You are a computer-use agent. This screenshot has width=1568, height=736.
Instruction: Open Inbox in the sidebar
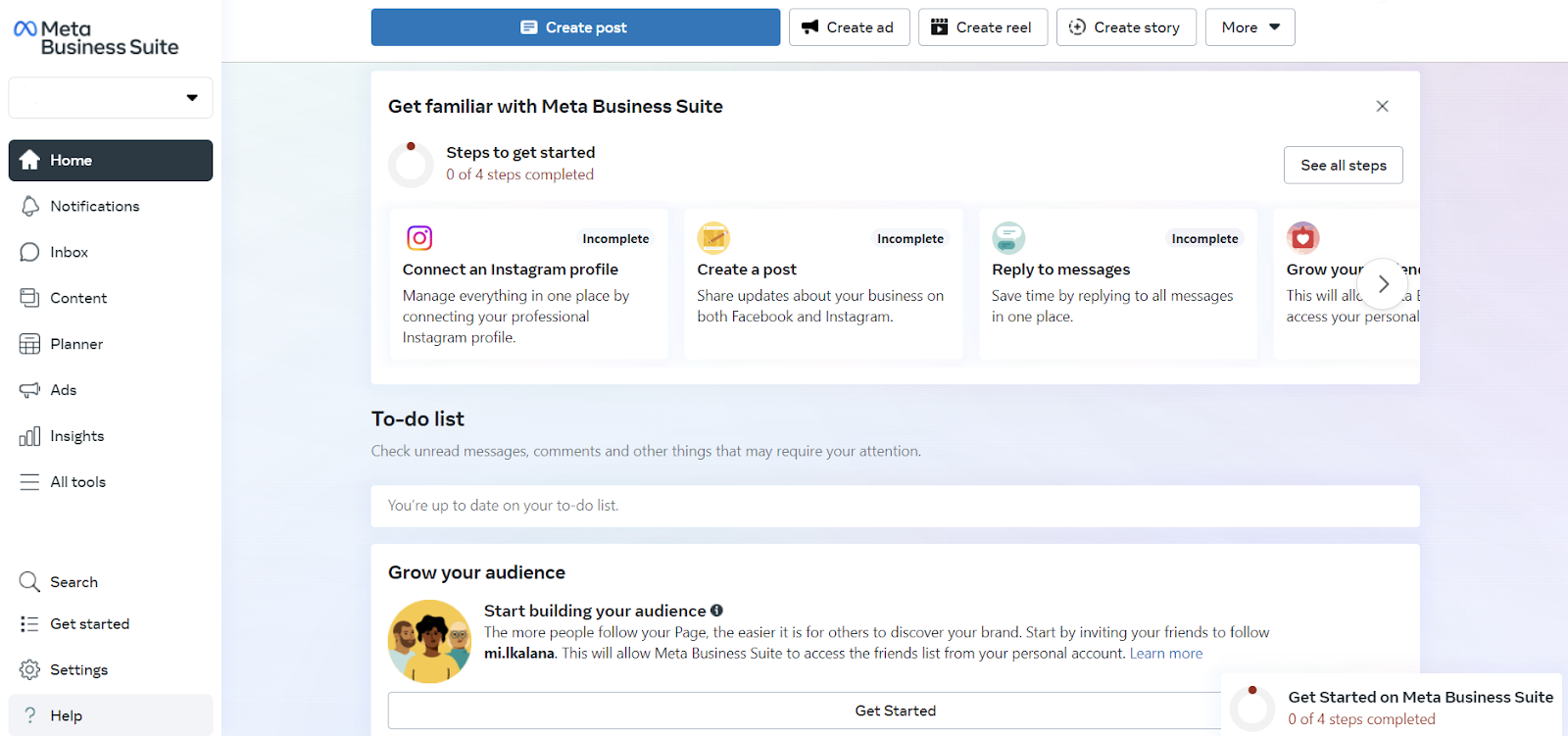pyautogui.click(x=111, y=253)
